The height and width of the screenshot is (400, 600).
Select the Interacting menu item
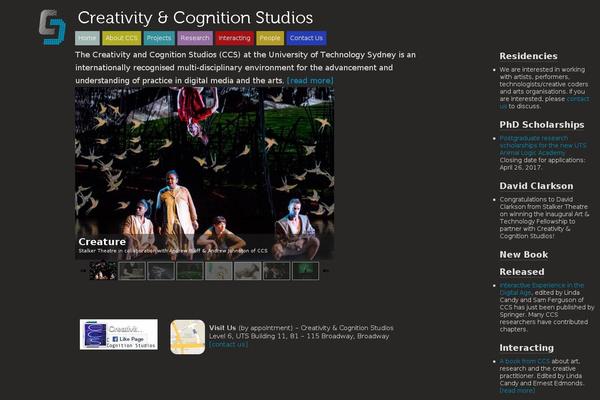point(235,38)
